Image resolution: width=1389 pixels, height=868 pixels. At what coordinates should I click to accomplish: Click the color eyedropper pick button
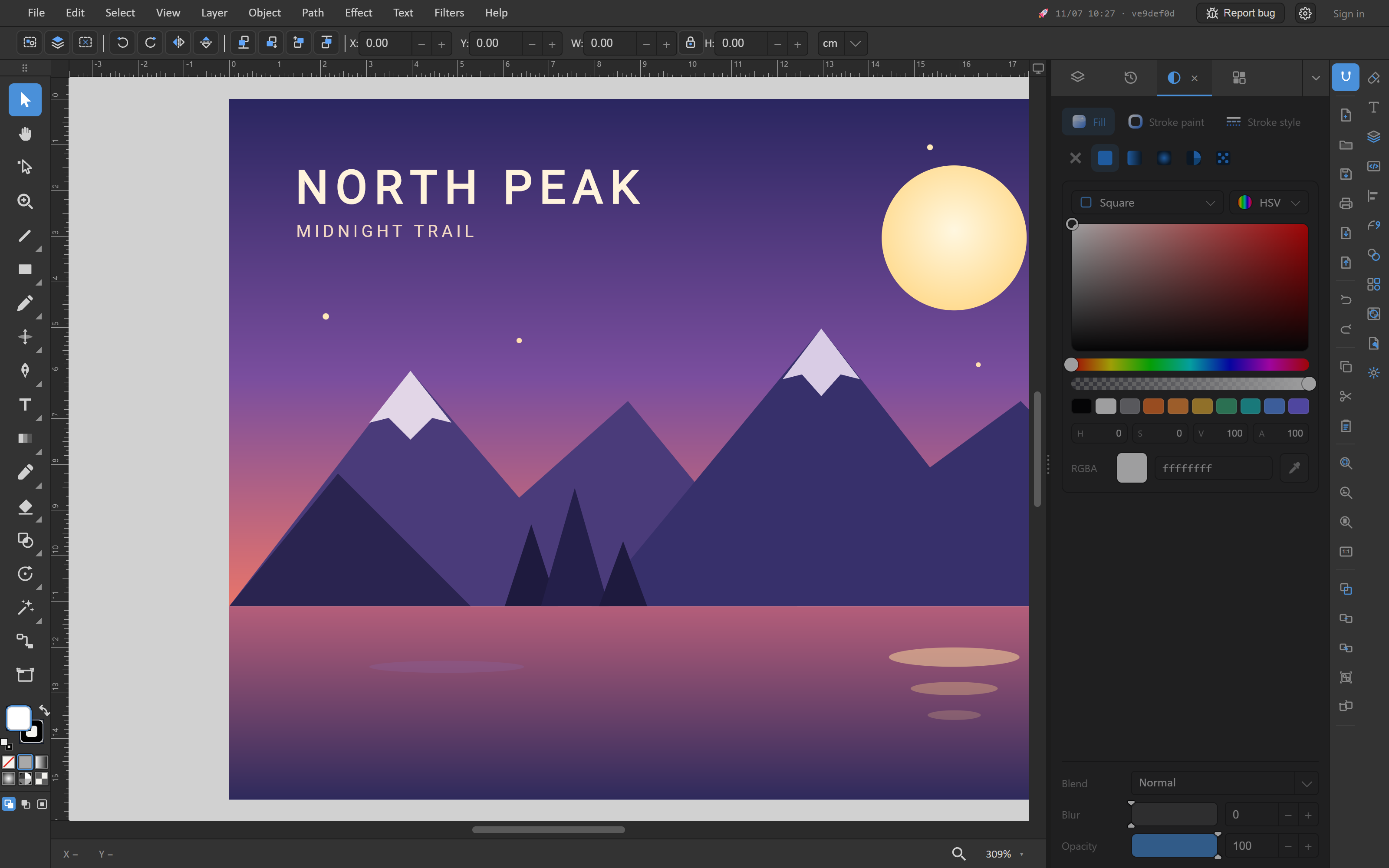[x=1294, y=468]
